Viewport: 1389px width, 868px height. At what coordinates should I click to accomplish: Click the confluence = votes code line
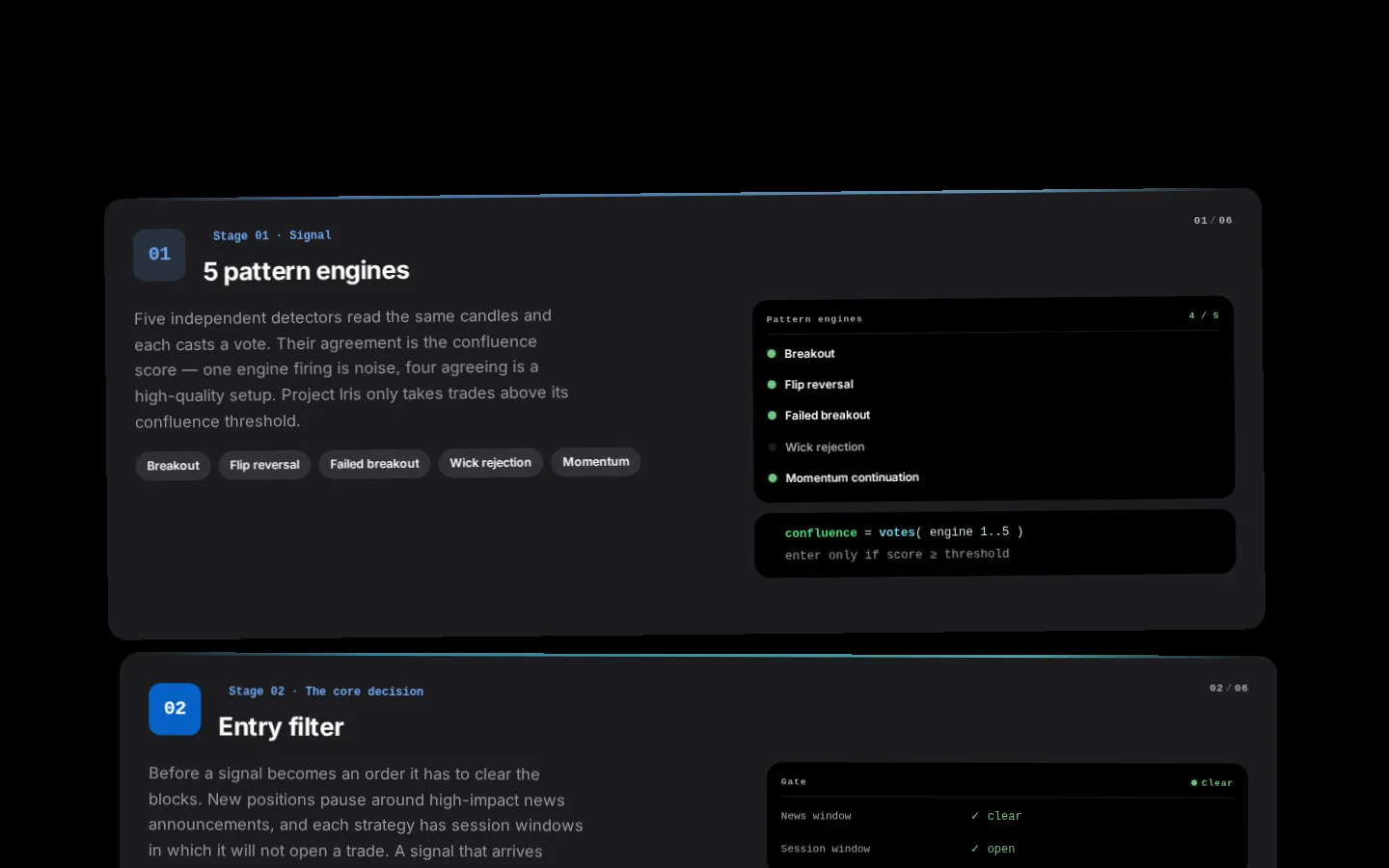904,532
